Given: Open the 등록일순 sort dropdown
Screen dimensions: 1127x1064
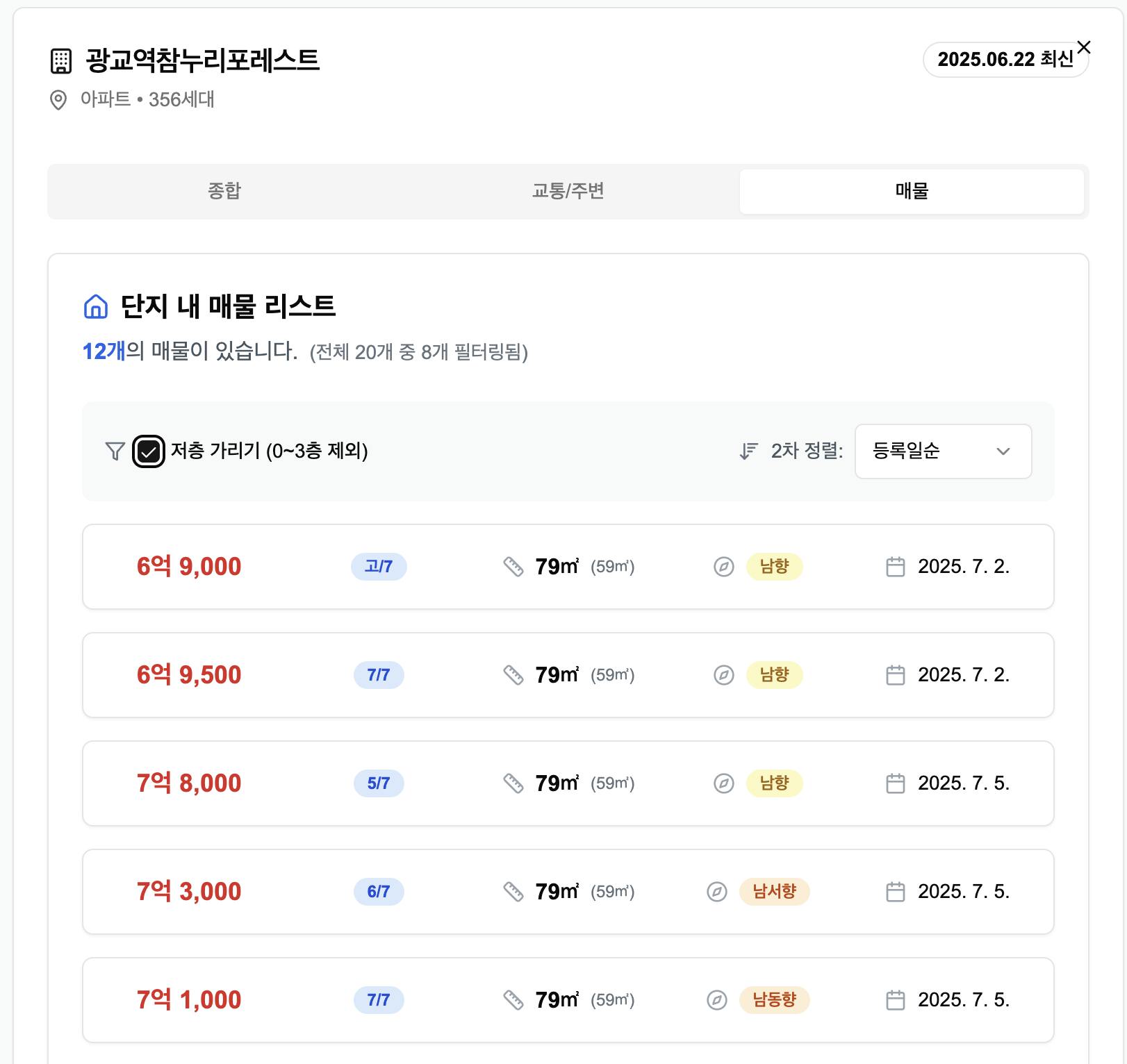Looking at the screenshot, I should click(x=943, y=451).
